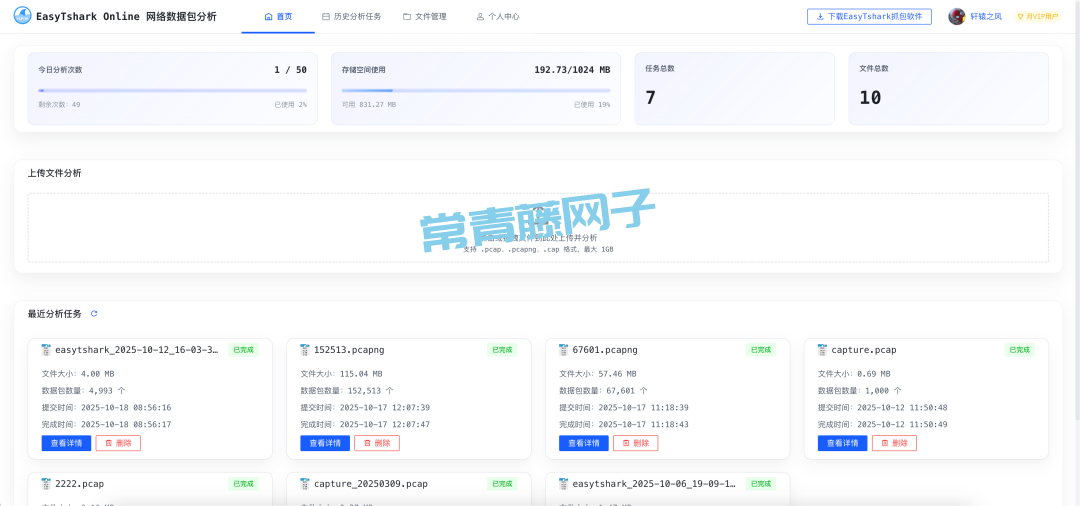
Task: Click 下载EasyTshark抓包软件 download button
Action: 869,17
